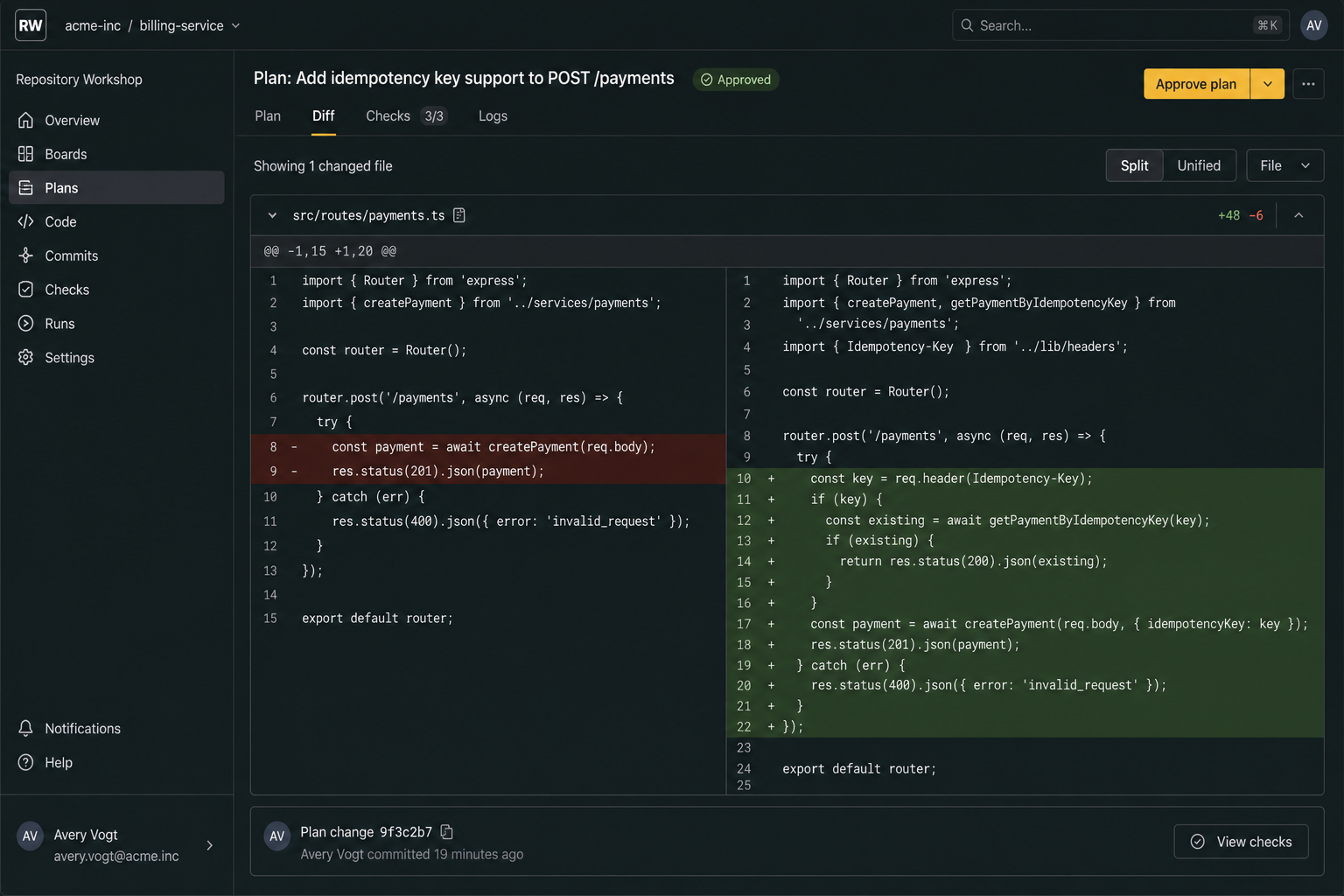Switch to Unified diff view
Viewport: 1344px width, 896px height.
point(1199,165)
